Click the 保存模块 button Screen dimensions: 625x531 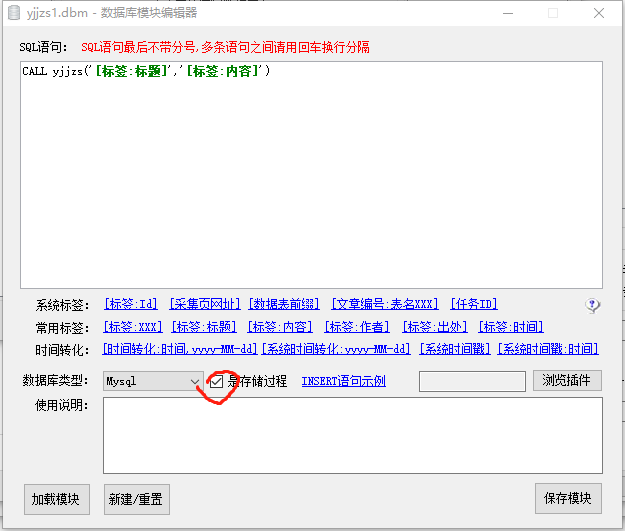click(x=568, y=499)
